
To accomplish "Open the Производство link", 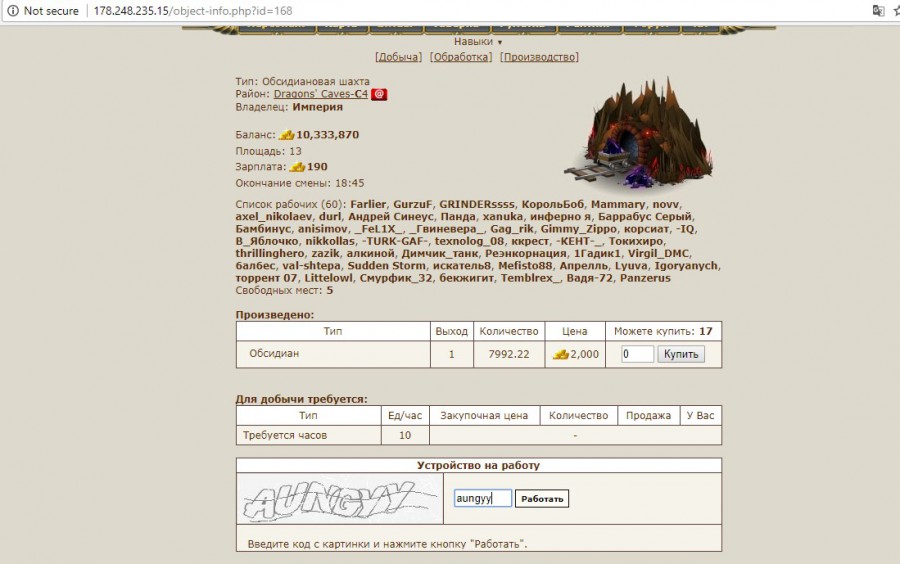I will pyautogui.click(x=539, y=57).
